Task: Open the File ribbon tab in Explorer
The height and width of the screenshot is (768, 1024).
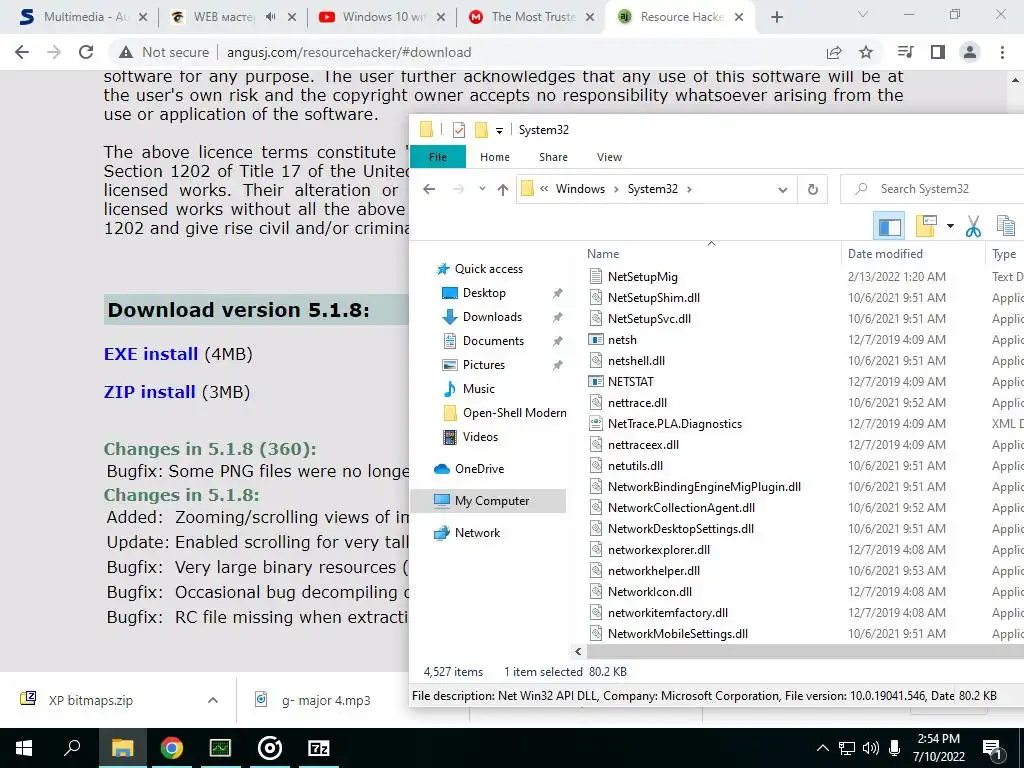Action: click(438, 157)
